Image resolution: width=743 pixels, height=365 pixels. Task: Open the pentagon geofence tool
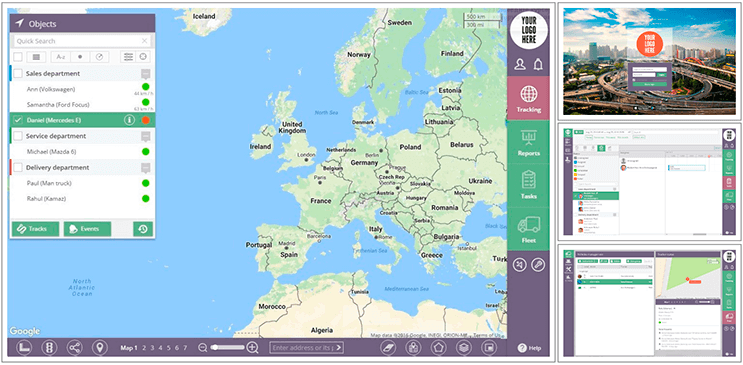(438, 348)
